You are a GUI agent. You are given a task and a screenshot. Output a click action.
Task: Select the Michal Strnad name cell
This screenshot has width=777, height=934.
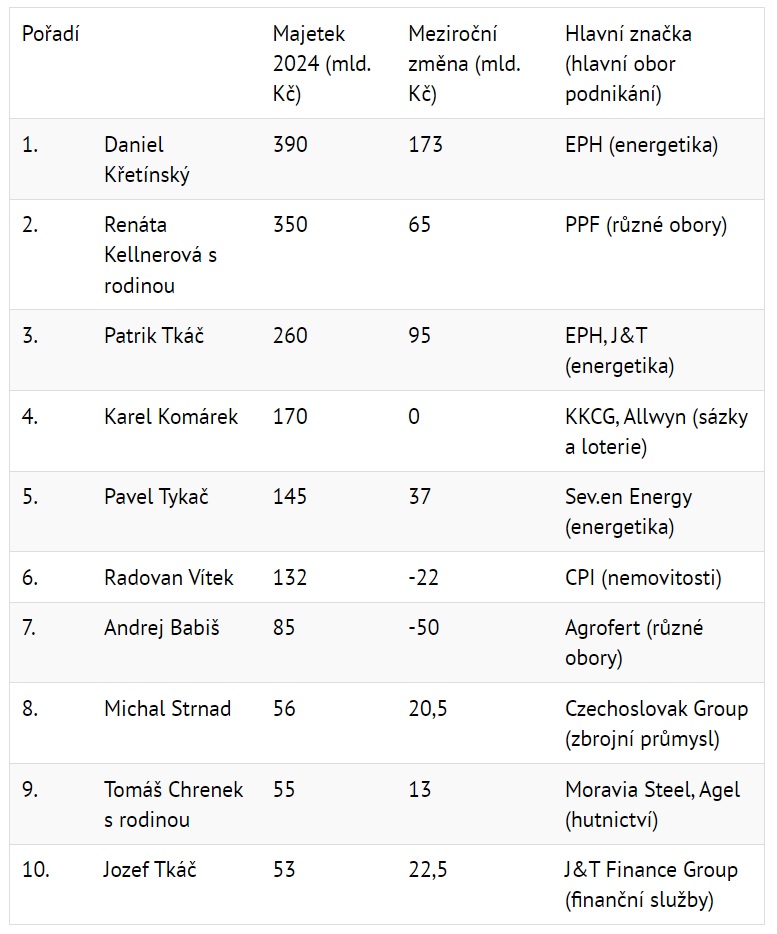167,708
